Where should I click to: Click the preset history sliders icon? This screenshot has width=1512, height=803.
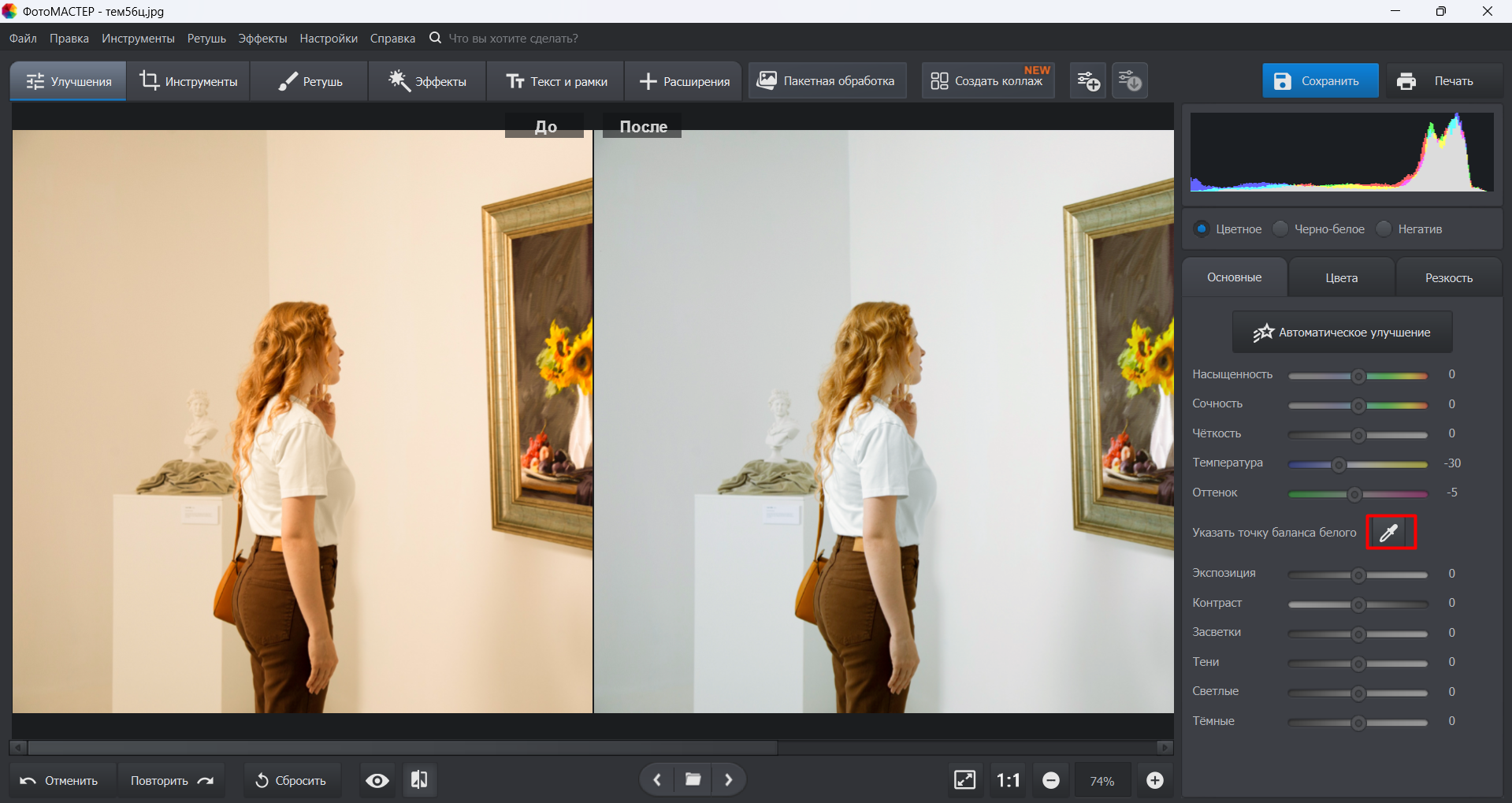tap(1129, 81)
